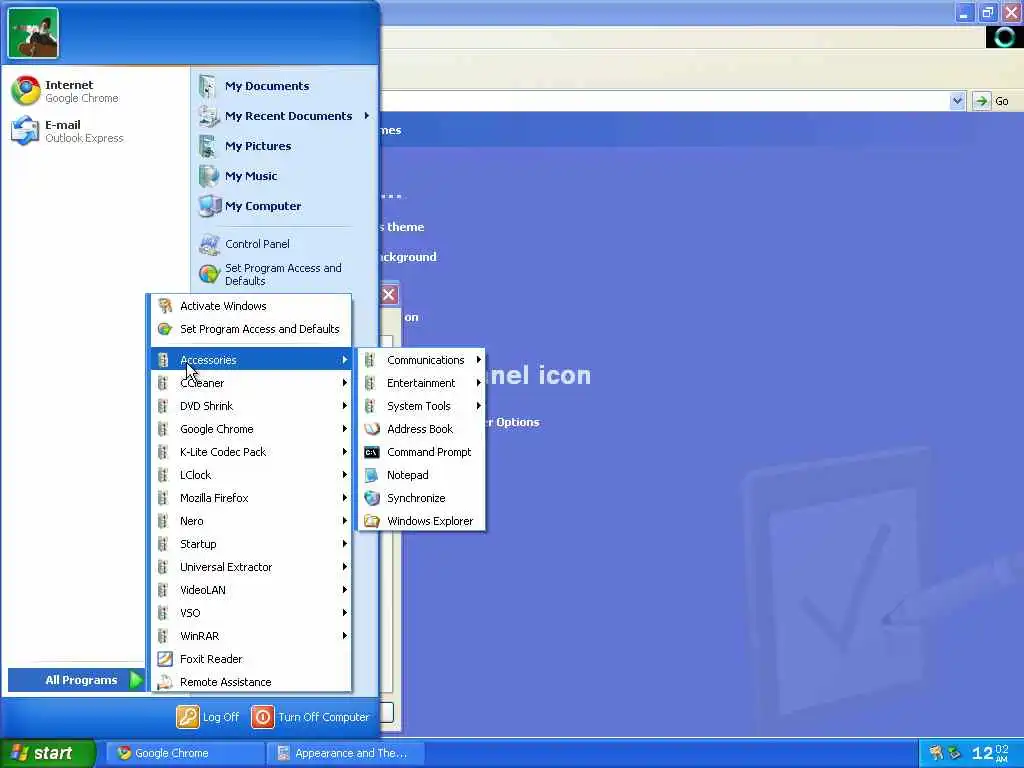
Task: Click the red Turn Off Computer icon
Action: (x=263, y=717)
